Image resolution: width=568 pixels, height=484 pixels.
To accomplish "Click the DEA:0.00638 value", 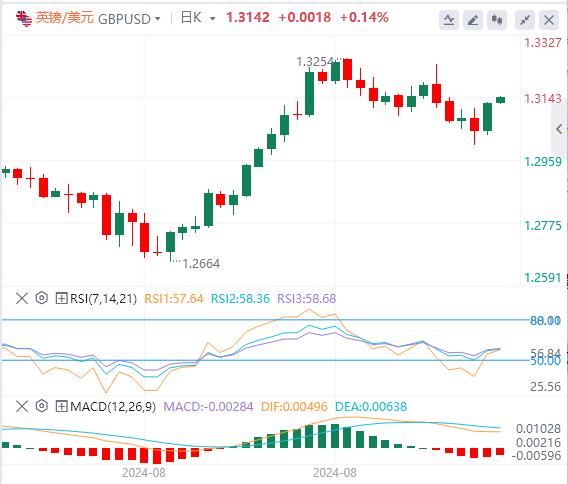I will [x=371, y=406].
